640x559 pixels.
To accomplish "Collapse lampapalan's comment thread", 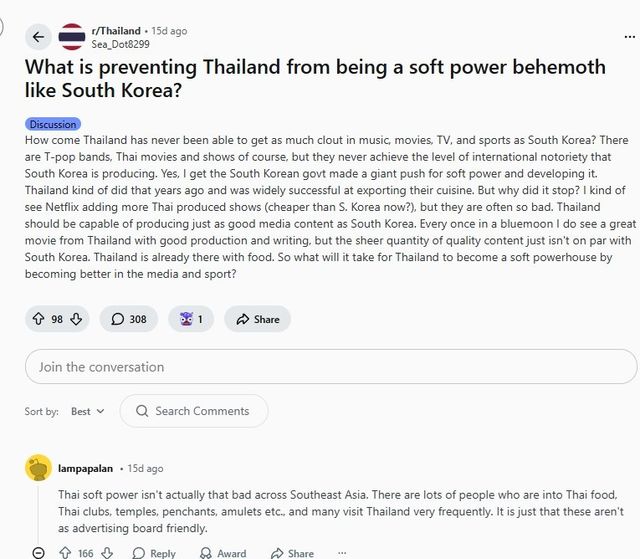I will [38, 552].
